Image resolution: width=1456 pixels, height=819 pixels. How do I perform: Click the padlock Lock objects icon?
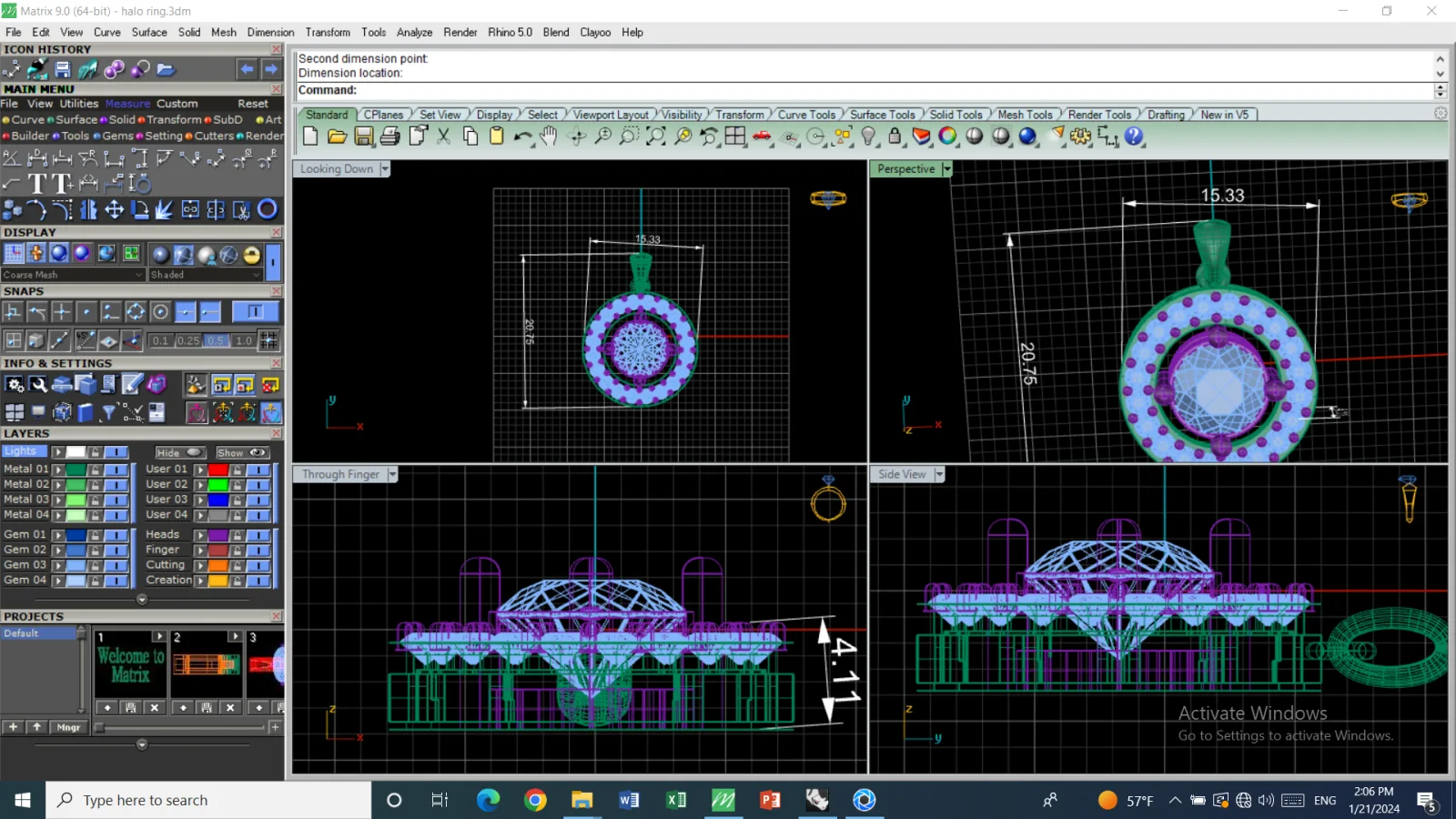(895, 136)
